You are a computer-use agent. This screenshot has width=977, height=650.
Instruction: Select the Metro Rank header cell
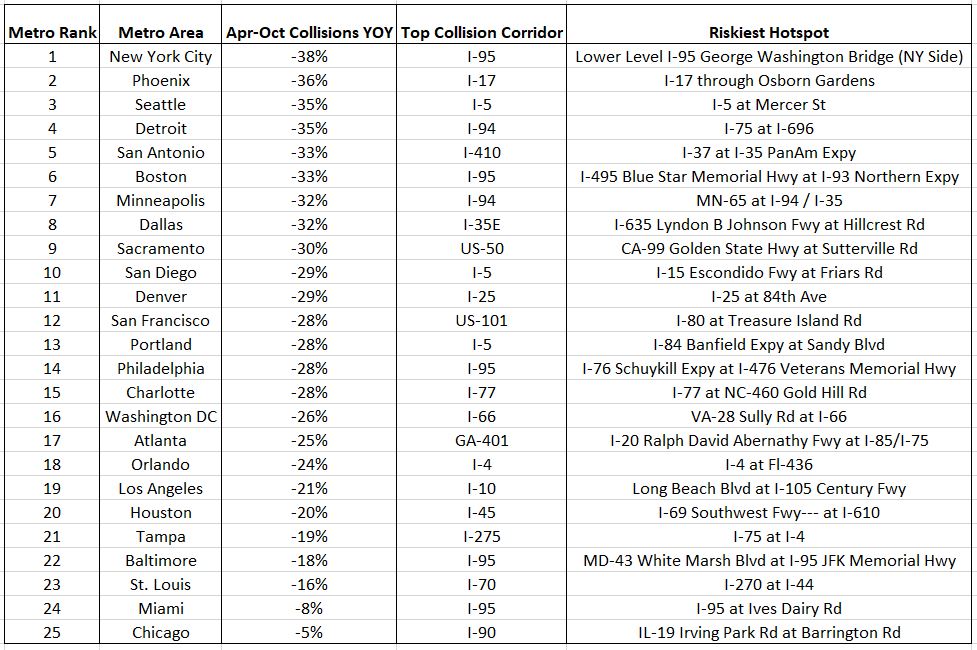(52, 32)
